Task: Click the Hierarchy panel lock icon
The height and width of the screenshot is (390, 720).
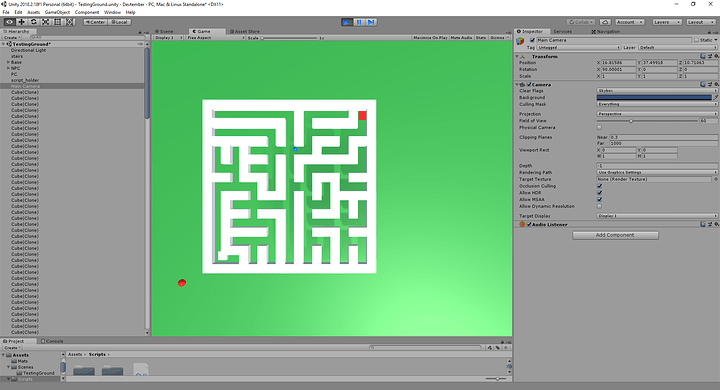Action: pos(140,32)
